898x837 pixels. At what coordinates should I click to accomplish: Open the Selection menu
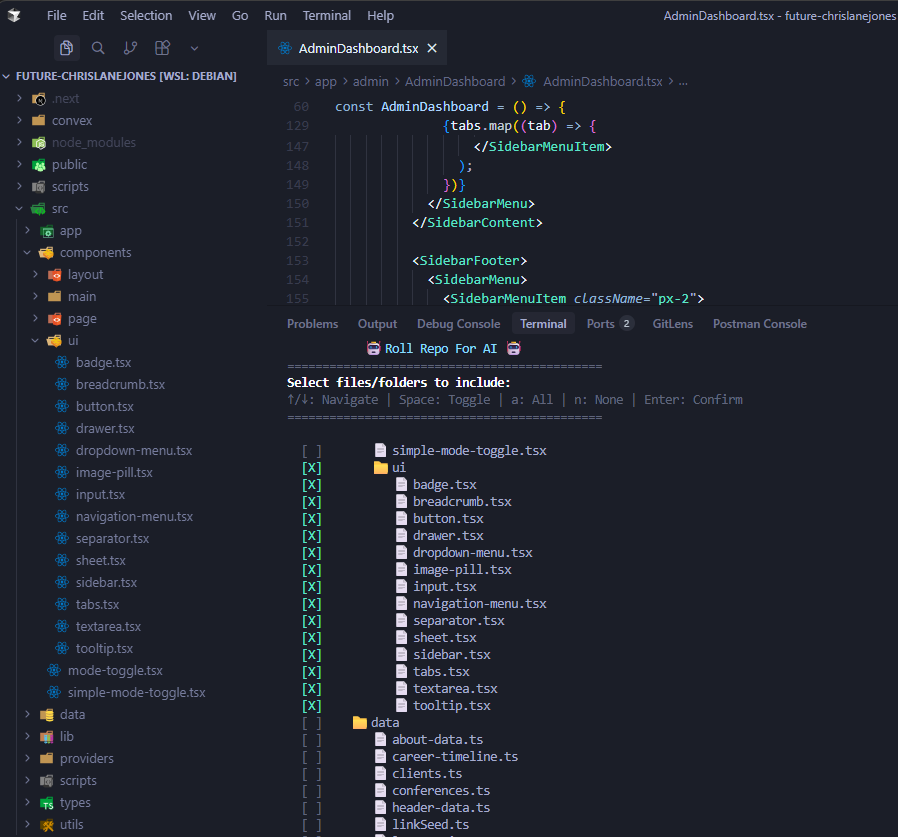[146, 15]
